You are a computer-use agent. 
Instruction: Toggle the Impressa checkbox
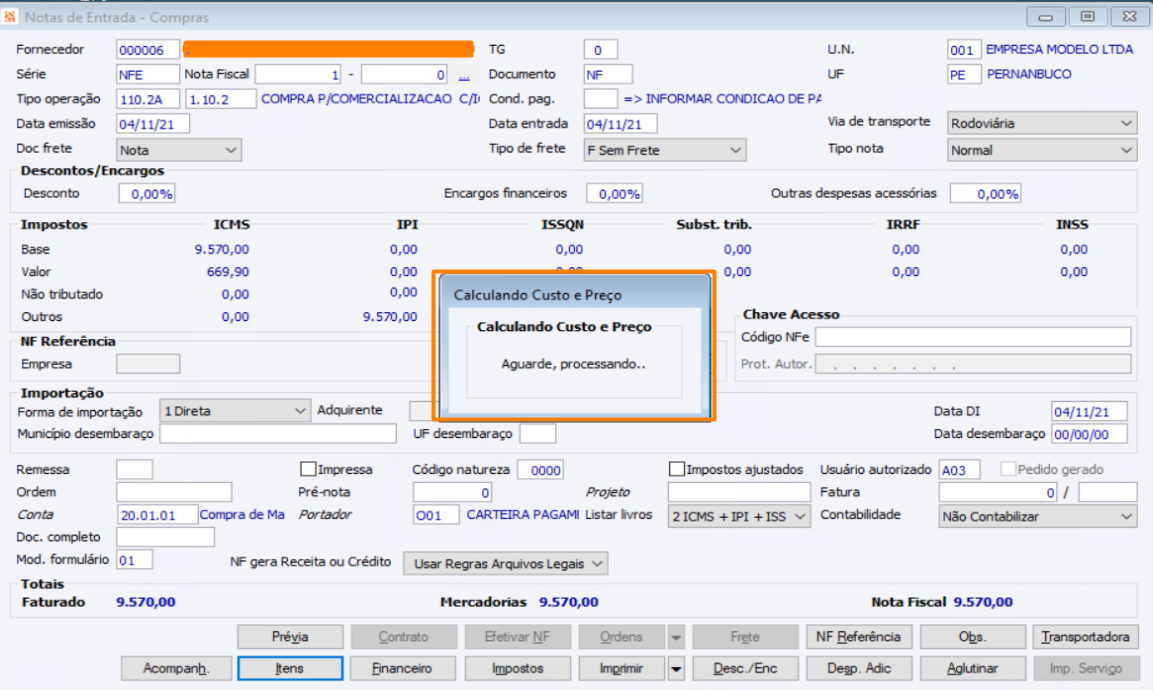pos(308,469)
